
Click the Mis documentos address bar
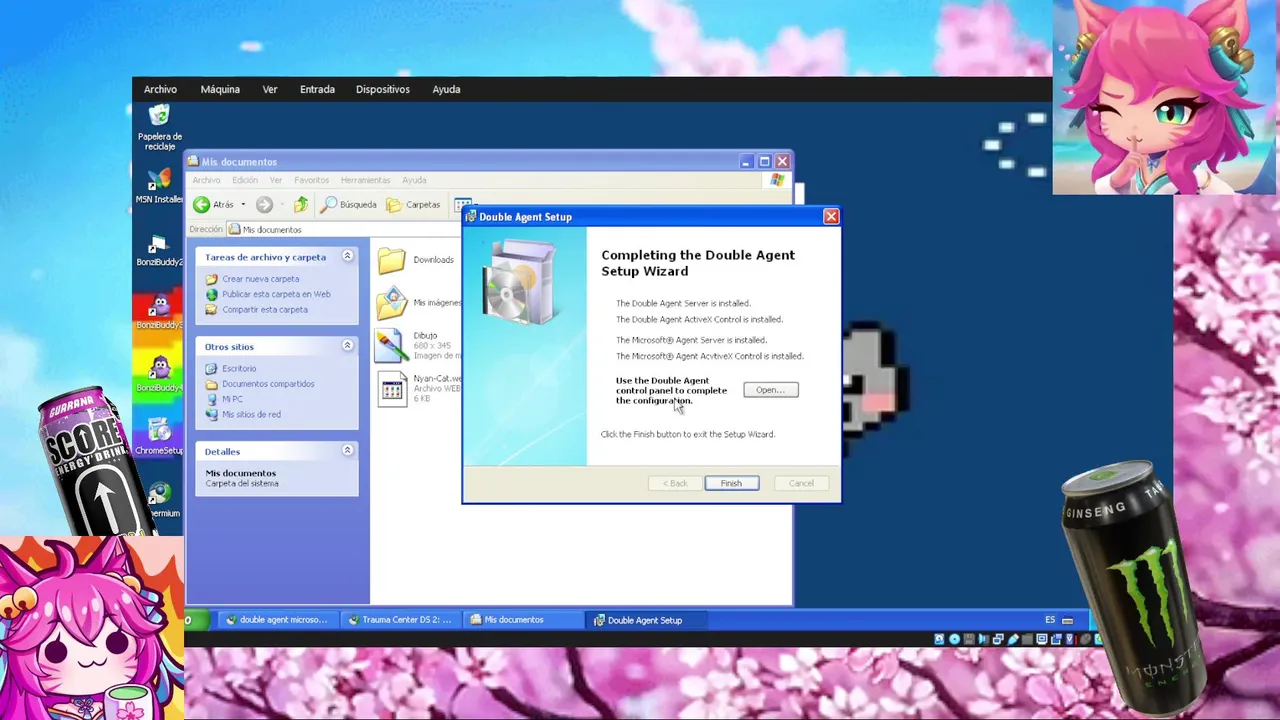(346, 229)
